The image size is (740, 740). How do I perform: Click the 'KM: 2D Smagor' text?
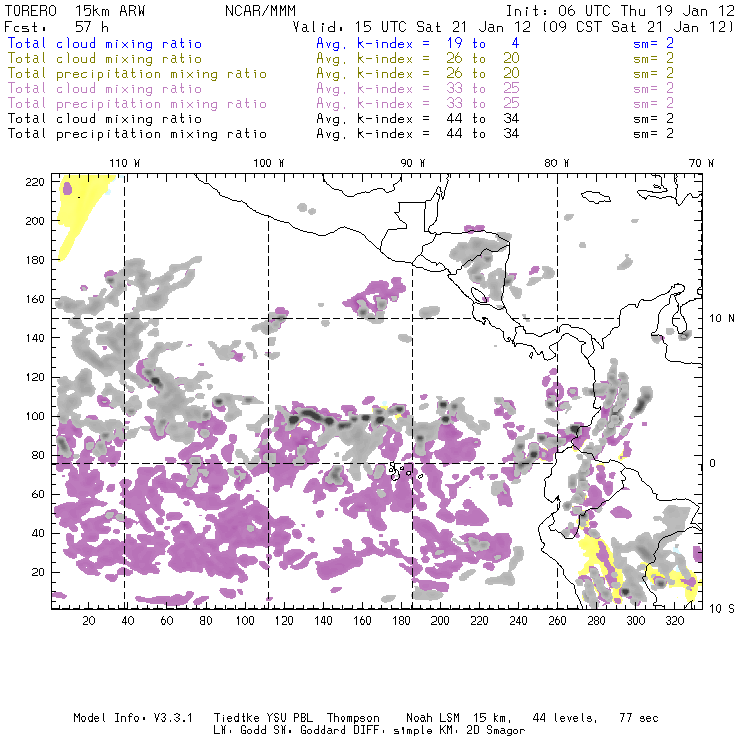(x=482, y=730)
